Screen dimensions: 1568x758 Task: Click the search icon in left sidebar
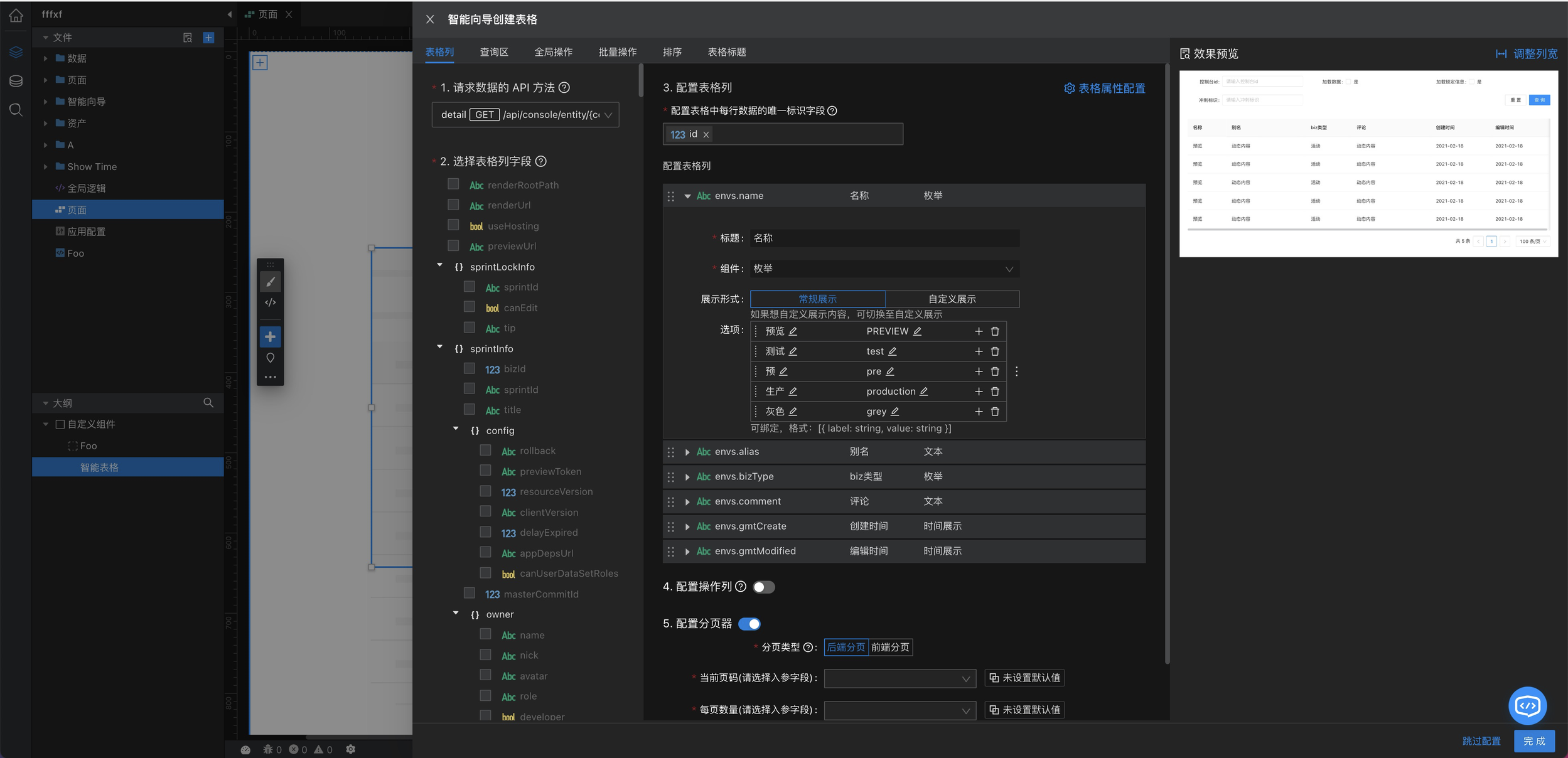point(16,110)
